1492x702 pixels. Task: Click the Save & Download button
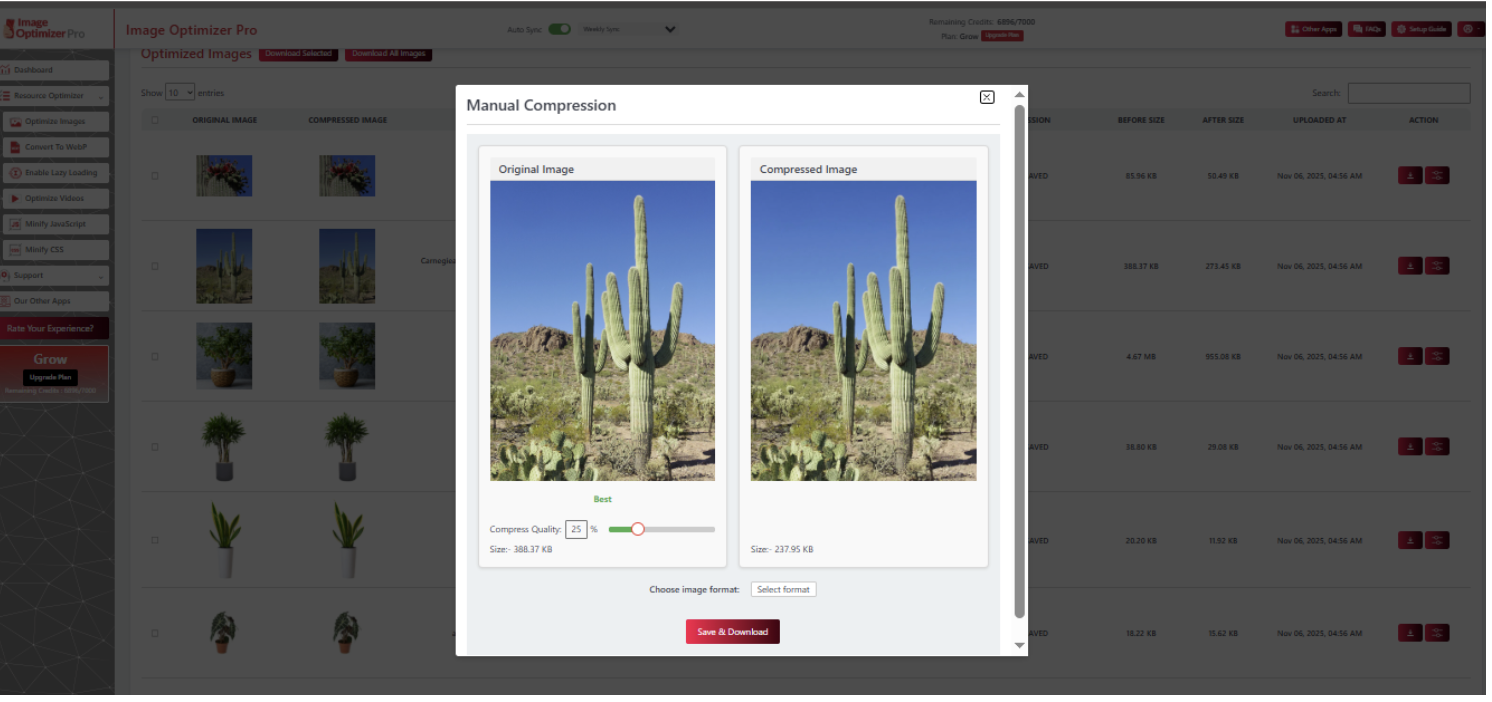click(732, 632)
